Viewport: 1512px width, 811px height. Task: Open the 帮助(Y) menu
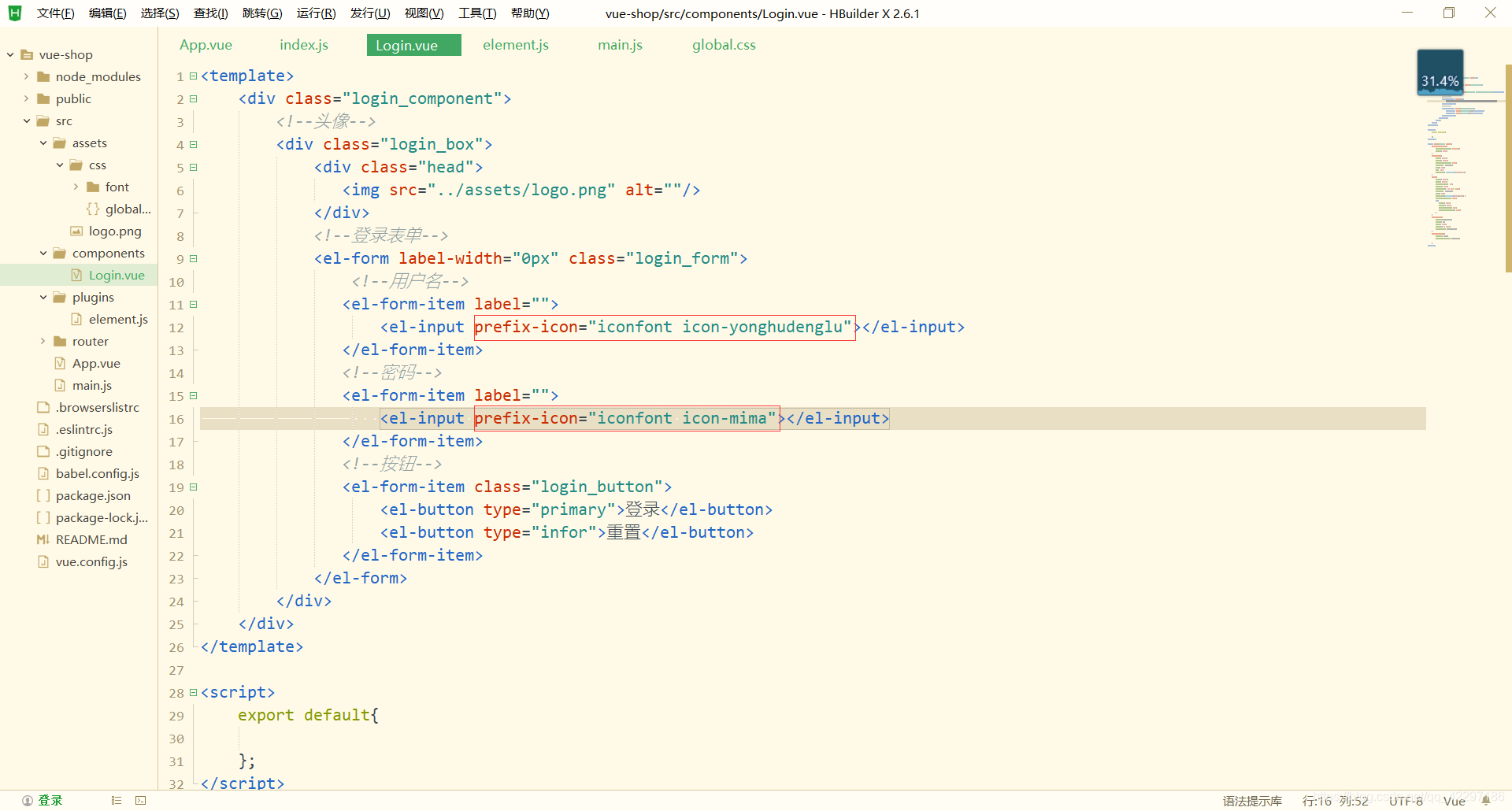point(530,13)
